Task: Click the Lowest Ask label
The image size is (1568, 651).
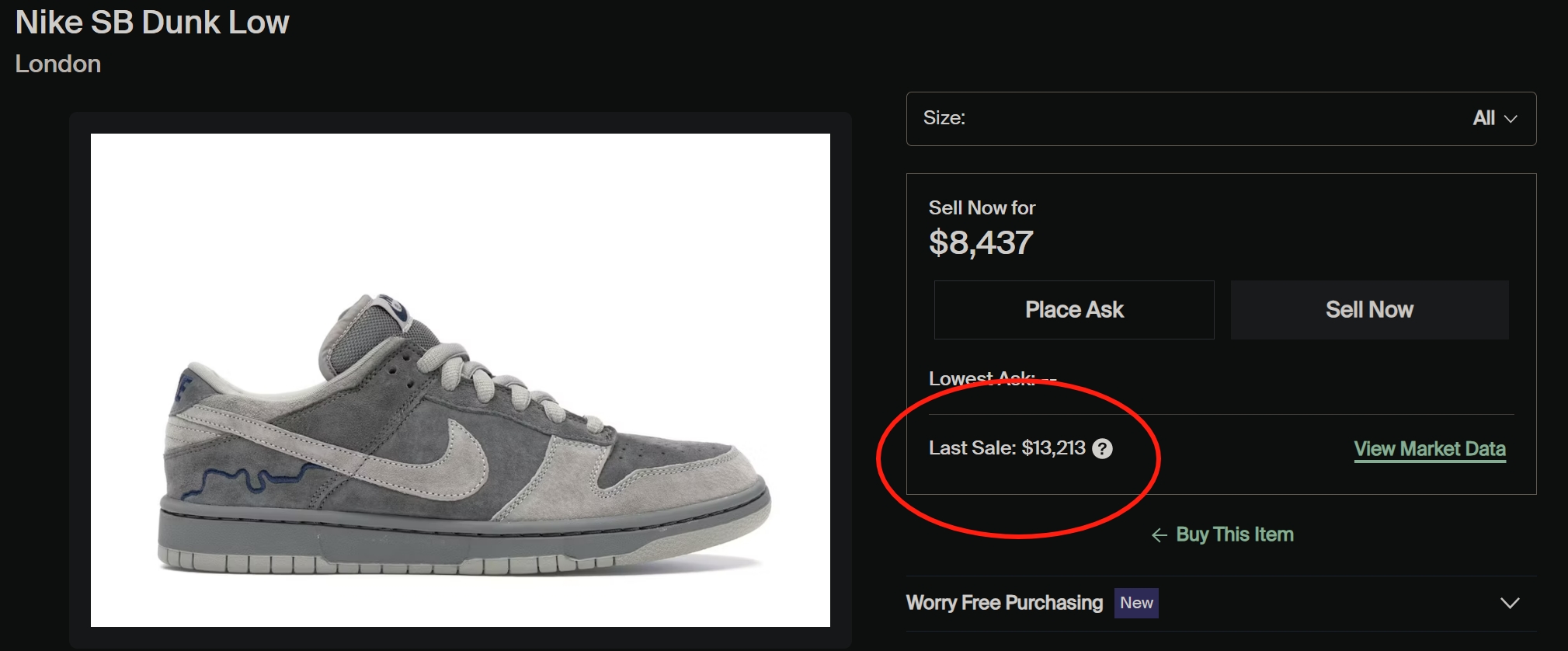Action: pos(981,378)
